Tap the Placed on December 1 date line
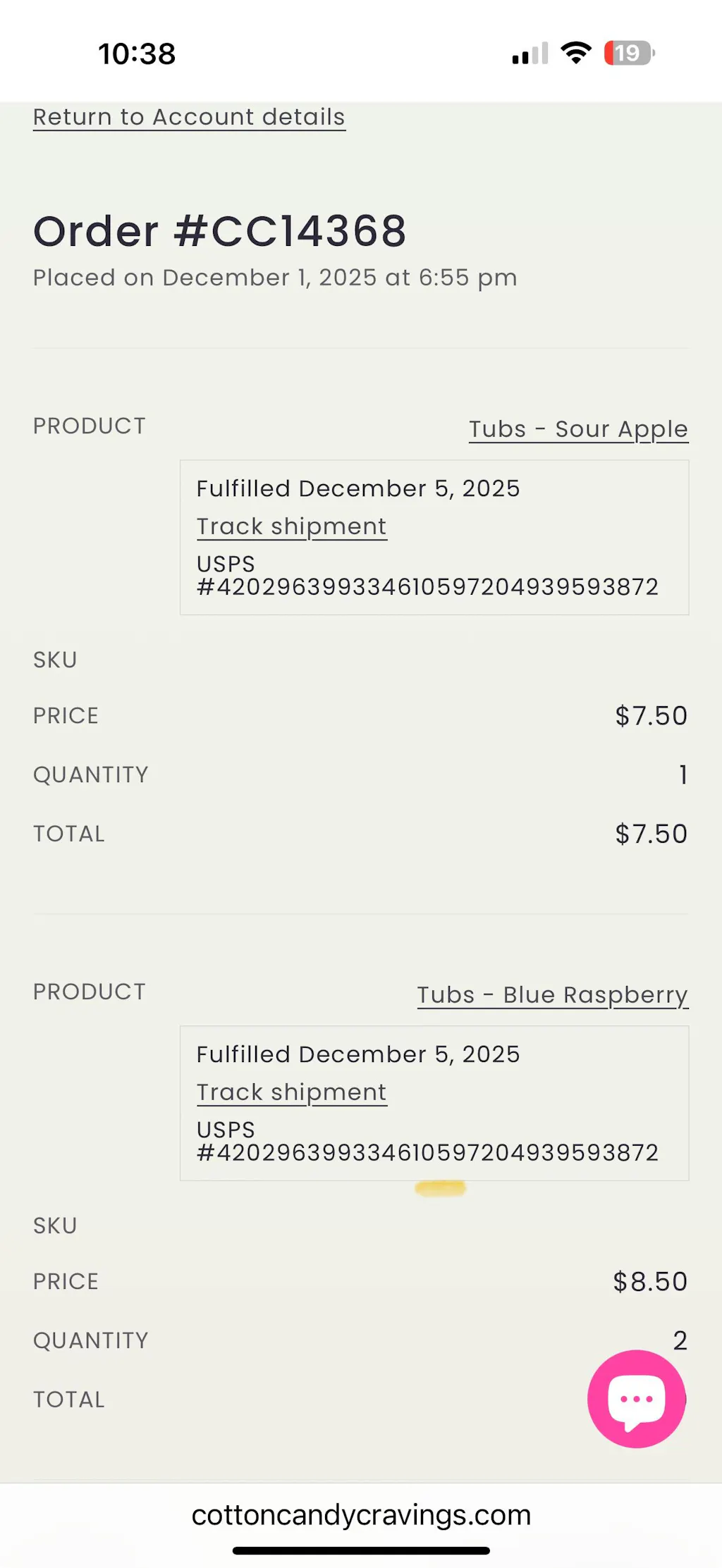722x1568 pixels. click(x=275, y=278)
